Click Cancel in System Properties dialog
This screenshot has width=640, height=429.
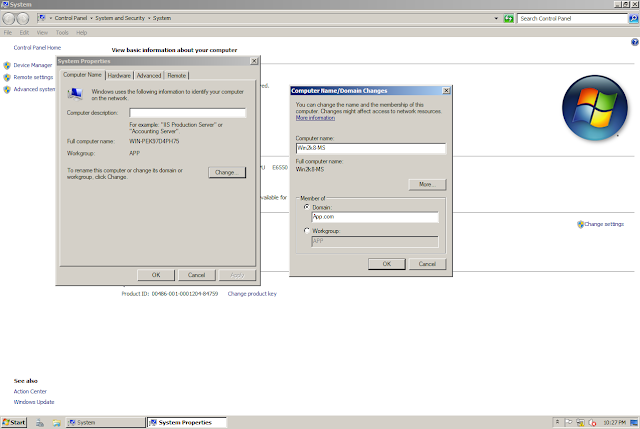tap(196, 275)
